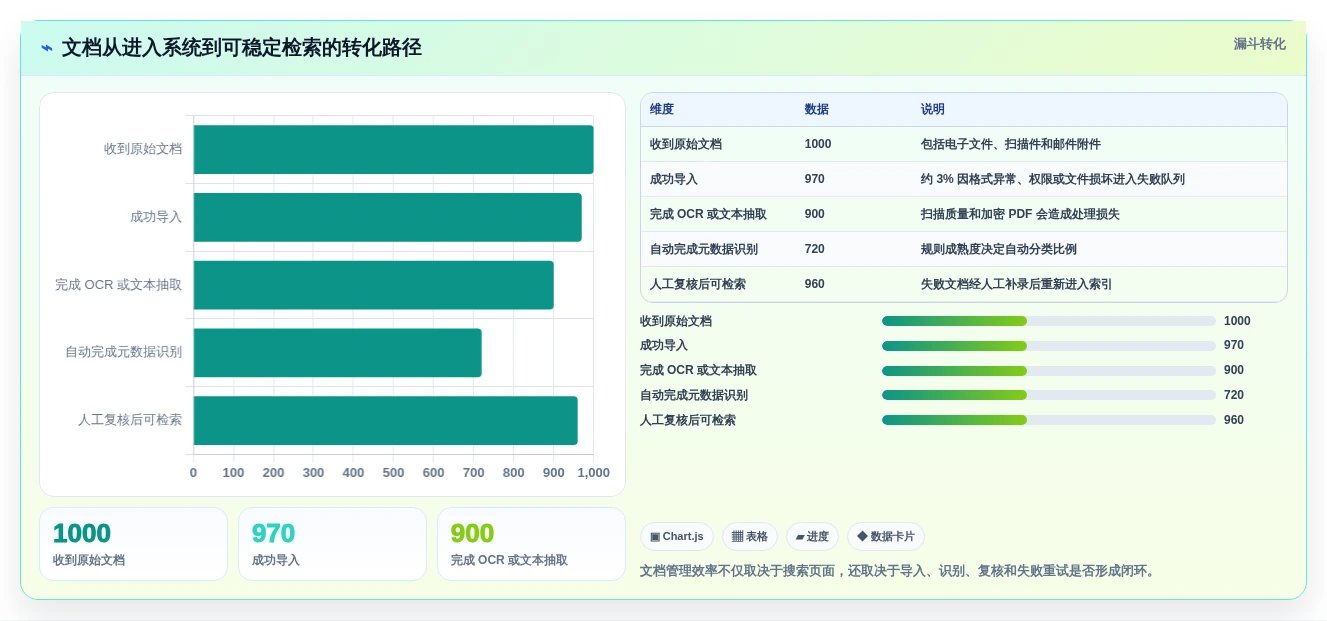Image resolution: width=1327 pixels, height=621 pixels.
Task: Click the description starting 约 3% 因格式异常
Action: (1052, 179)
